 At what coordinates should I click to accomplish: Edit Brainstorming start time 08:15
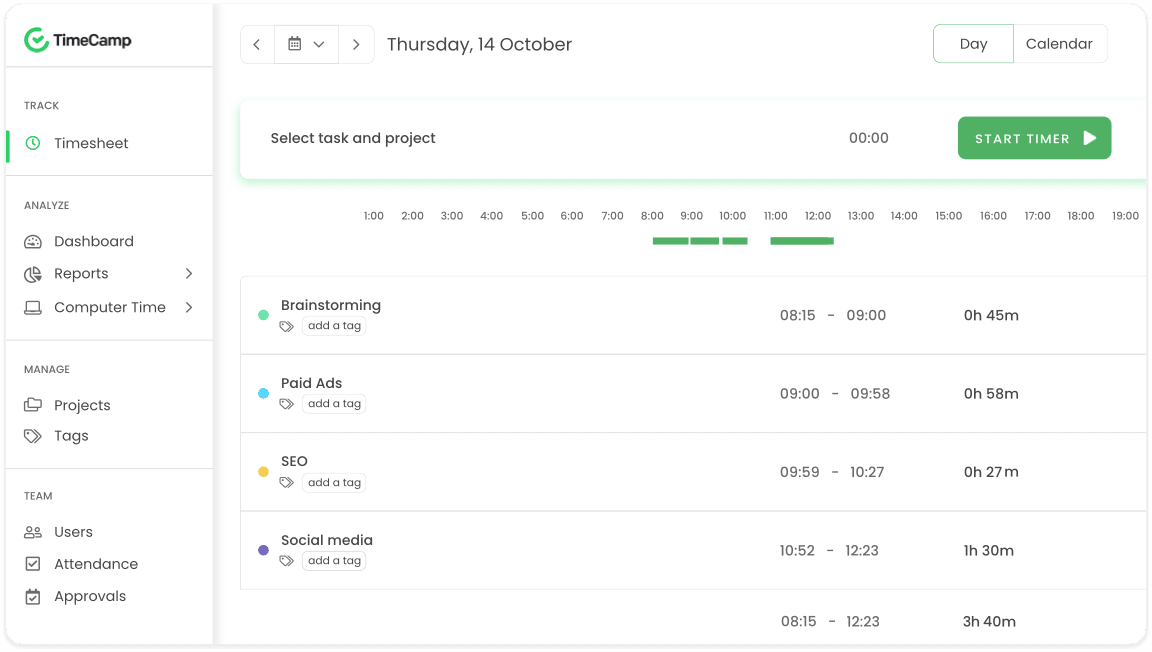click(x=798, y=315)
